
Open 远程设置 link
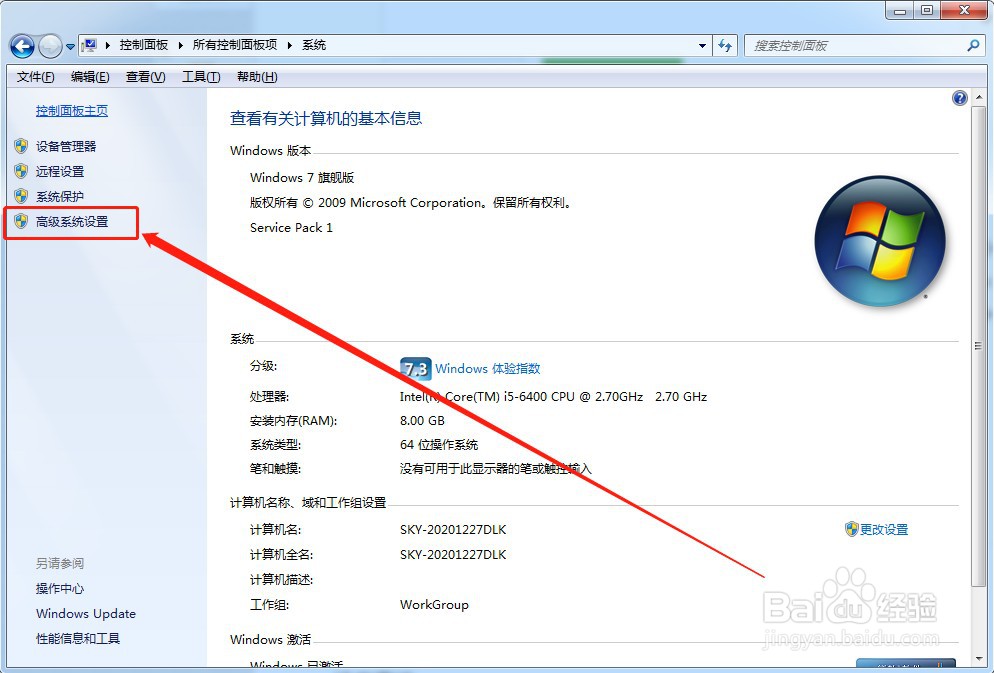coord(60,171)
